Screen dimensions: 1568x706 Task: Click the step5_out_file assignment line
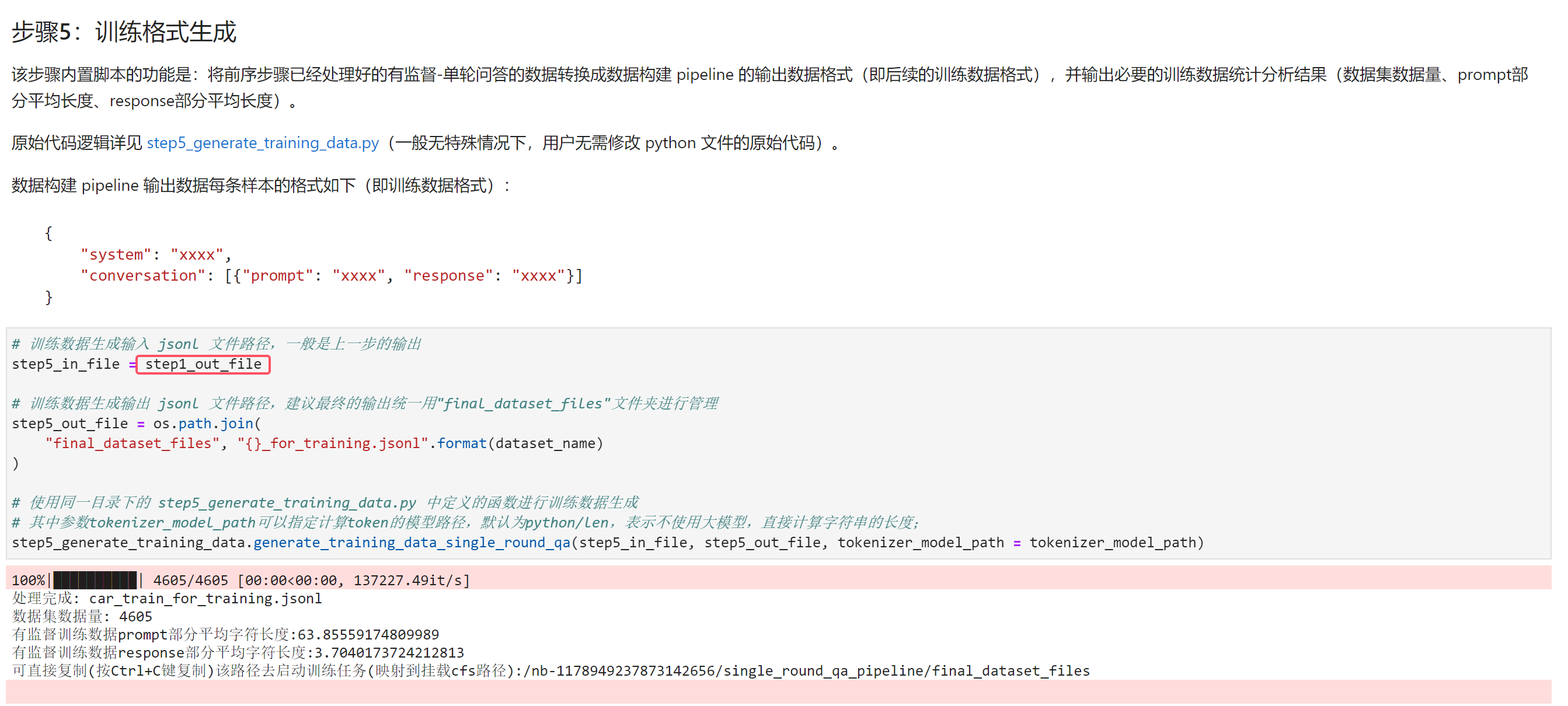(x=137, y=424)
